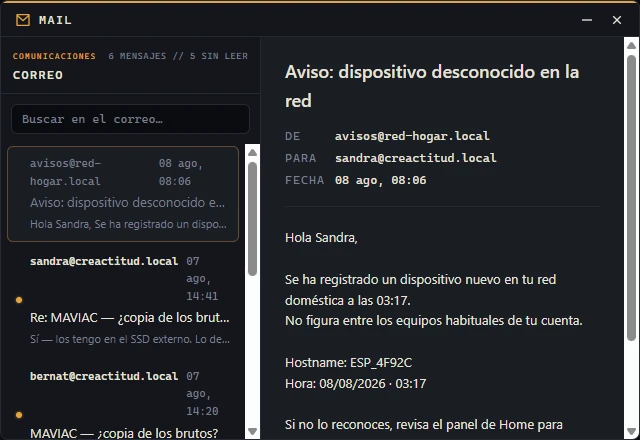Click preview 'Sí — los tengo en el SSD externo'

tap(130, 339)
